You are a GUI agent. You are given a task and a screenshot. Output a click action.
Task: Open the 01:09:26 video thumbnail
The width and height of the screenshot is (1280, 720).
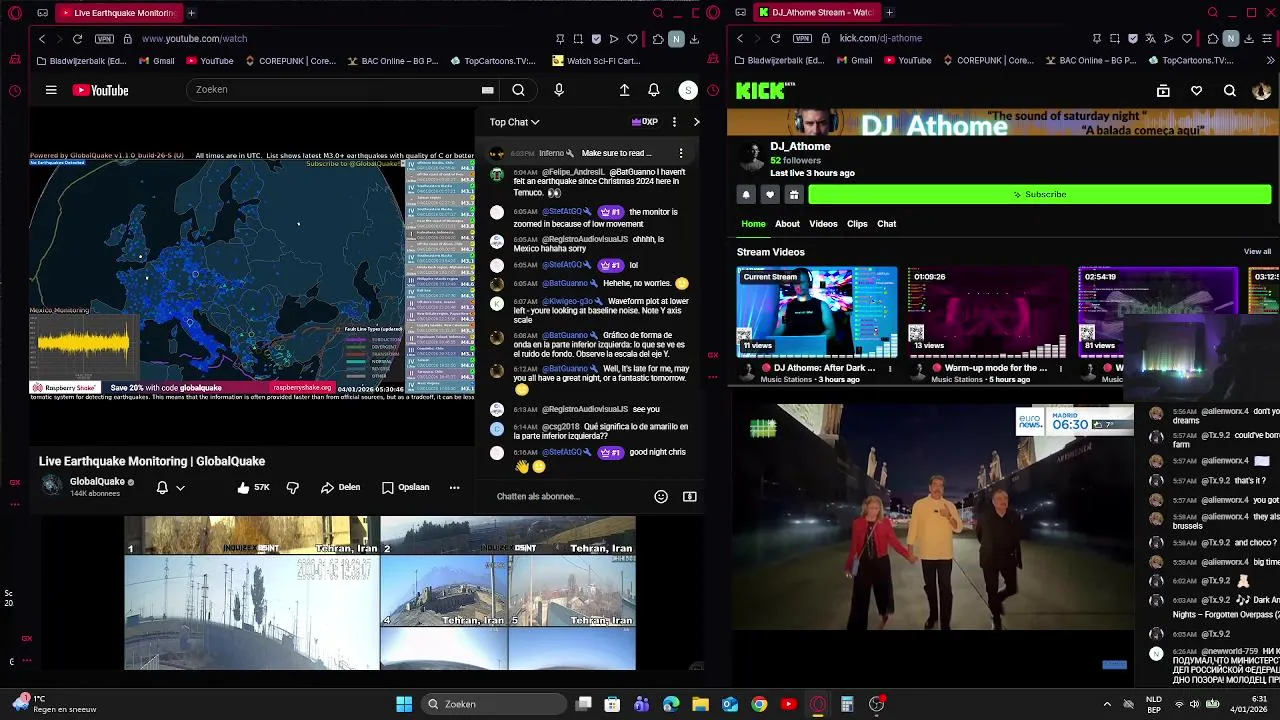pyautogui.click(x=988, y=312)
